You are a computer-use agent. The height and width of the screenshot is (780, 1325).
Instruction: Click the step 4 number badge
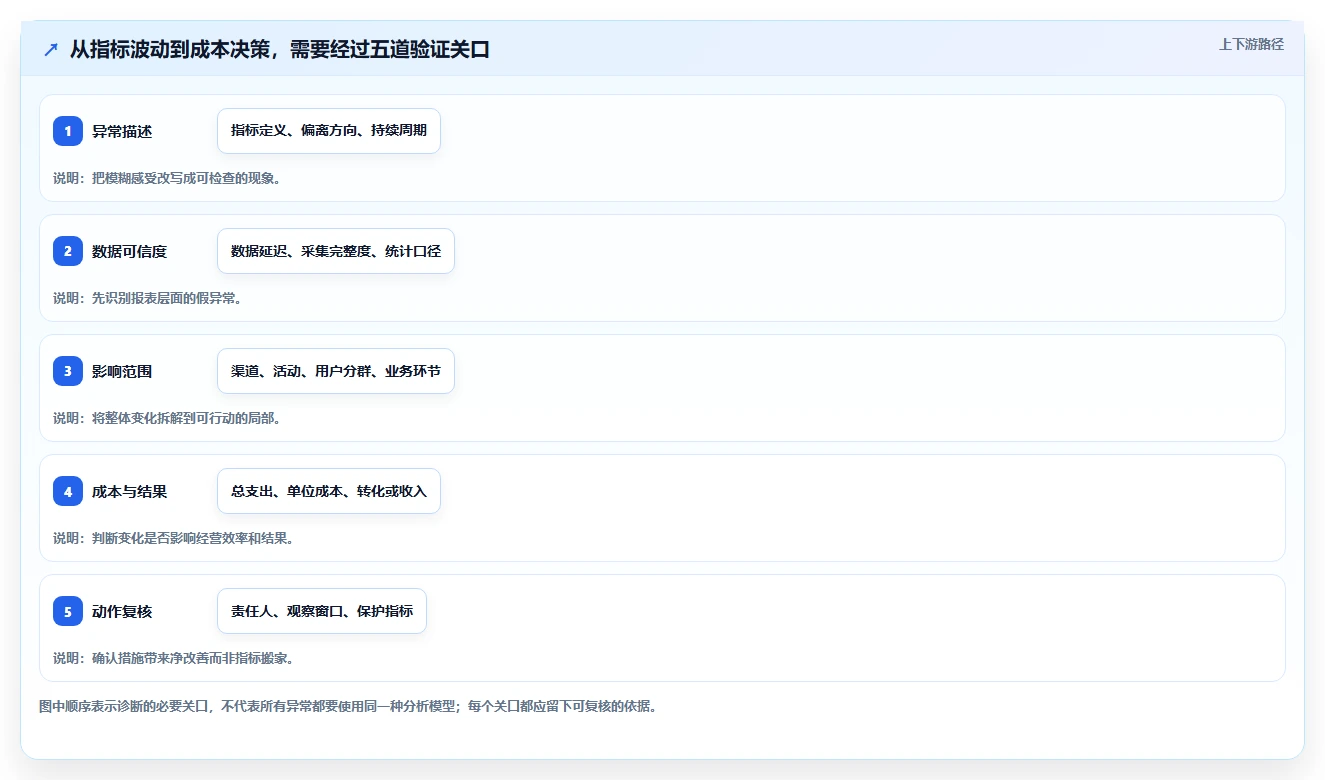68,491
